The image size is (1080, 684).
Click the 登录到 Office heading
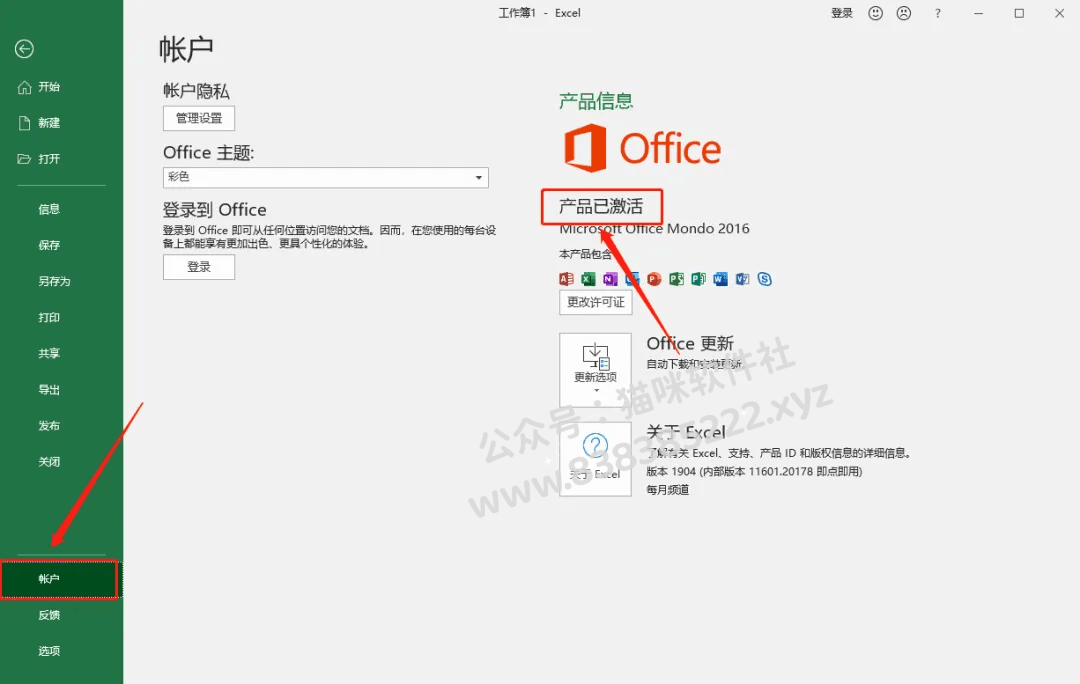point(215,209)
